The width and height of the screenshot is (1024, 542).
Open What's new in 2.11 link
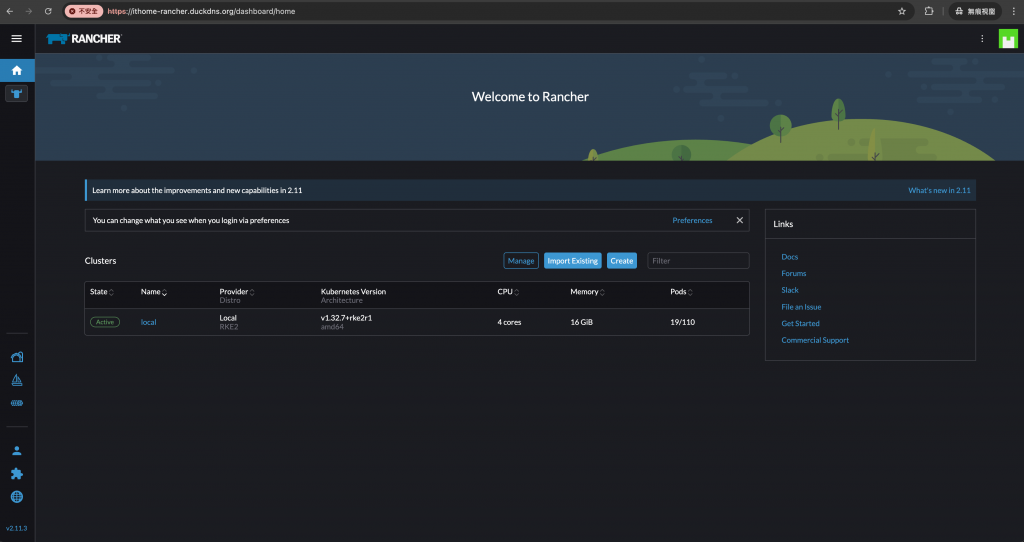coord(939,190)
